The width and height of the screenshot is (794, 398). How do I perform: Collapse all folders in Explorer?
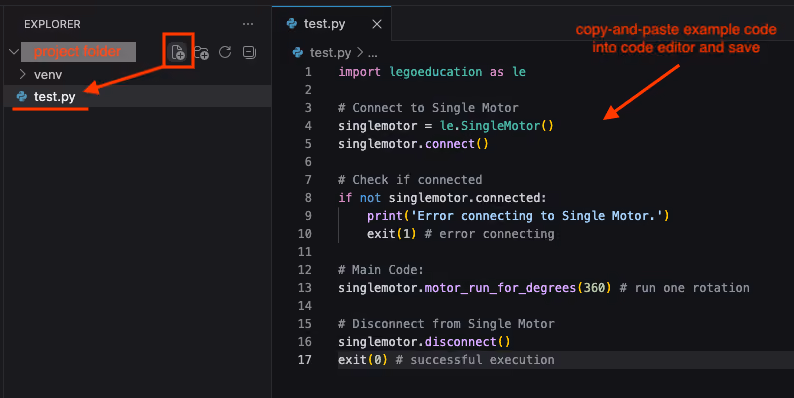coord(249,52)
